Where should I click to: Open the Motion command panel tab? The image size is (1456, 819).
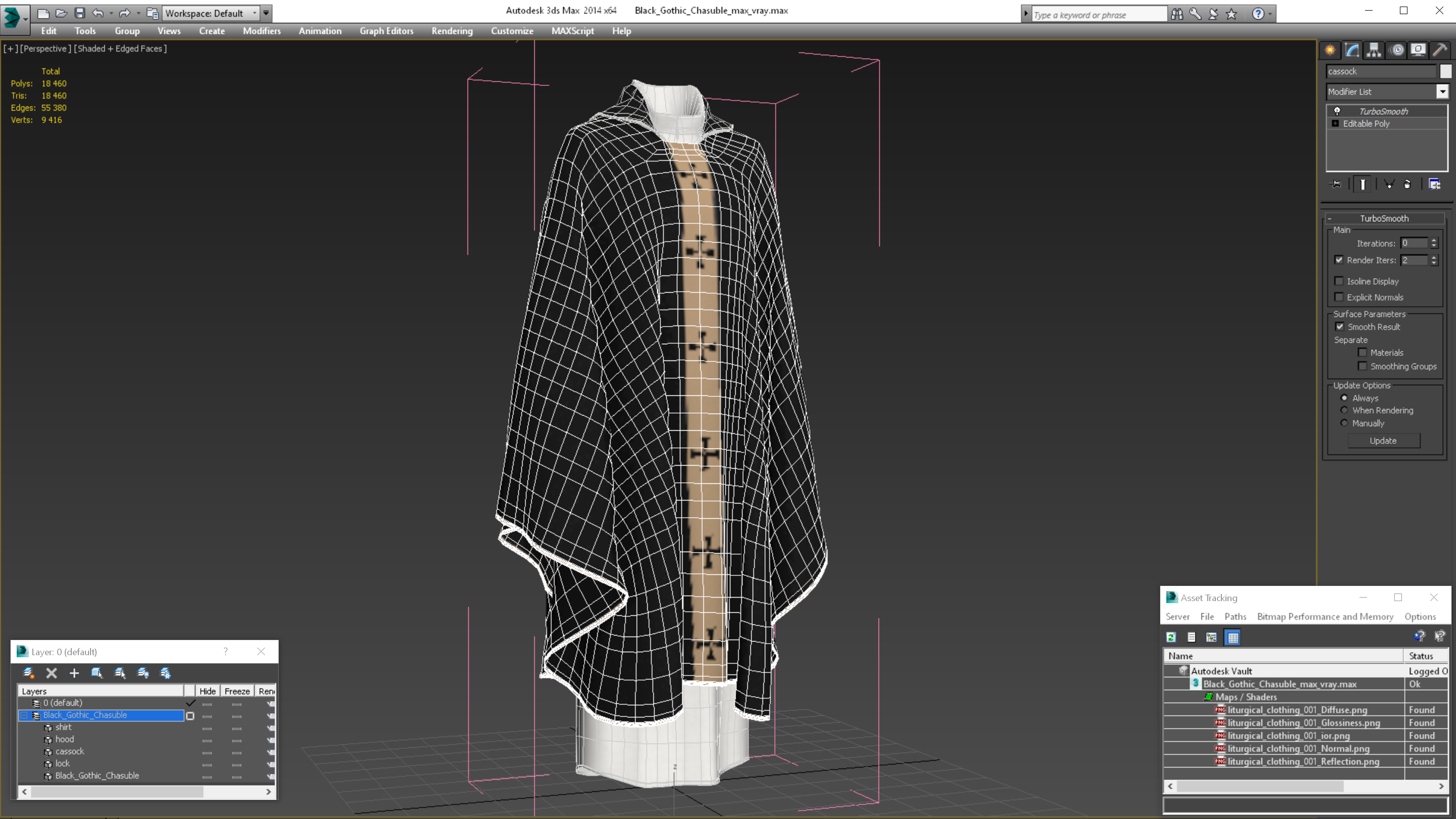point(1397,51)
